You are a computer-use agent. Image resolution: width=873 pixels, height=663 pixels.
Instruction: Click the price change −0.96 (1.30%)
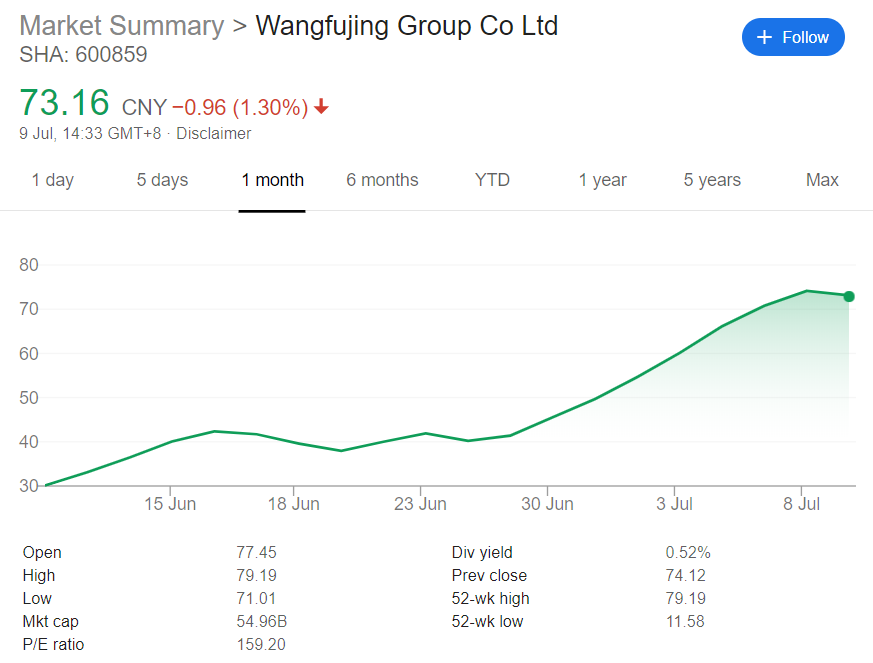pos(240,107)
